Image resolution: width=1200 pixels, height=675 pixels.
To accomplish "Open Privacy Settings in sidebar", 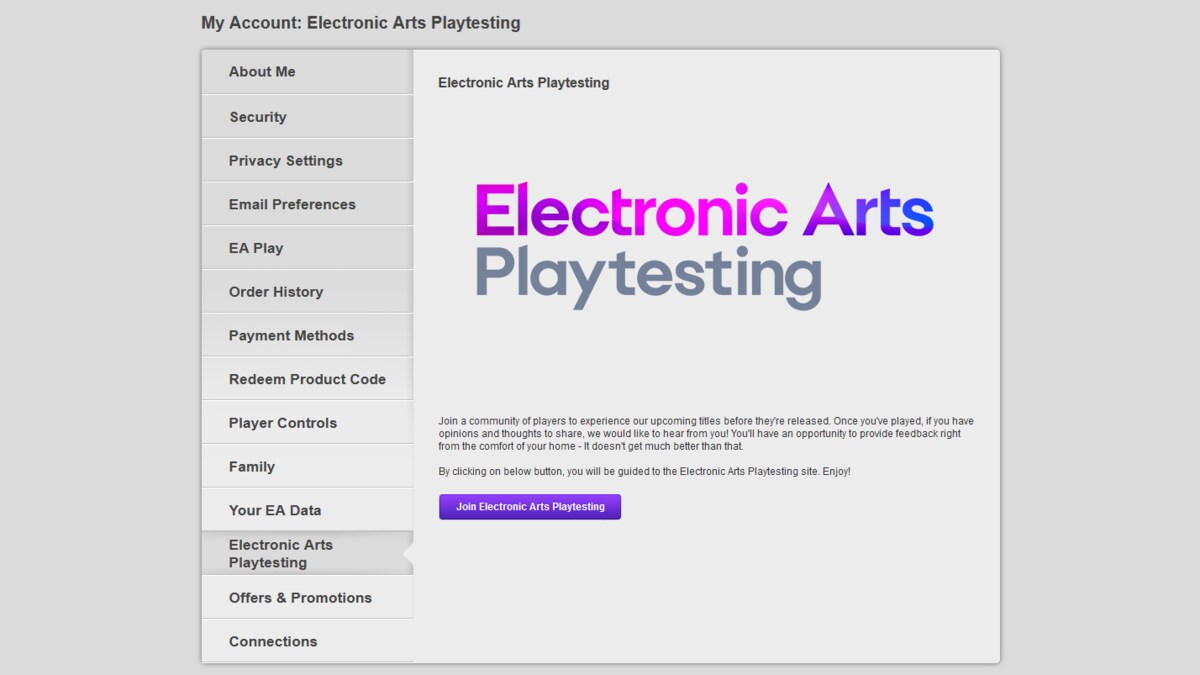I will tap(307, 160).
